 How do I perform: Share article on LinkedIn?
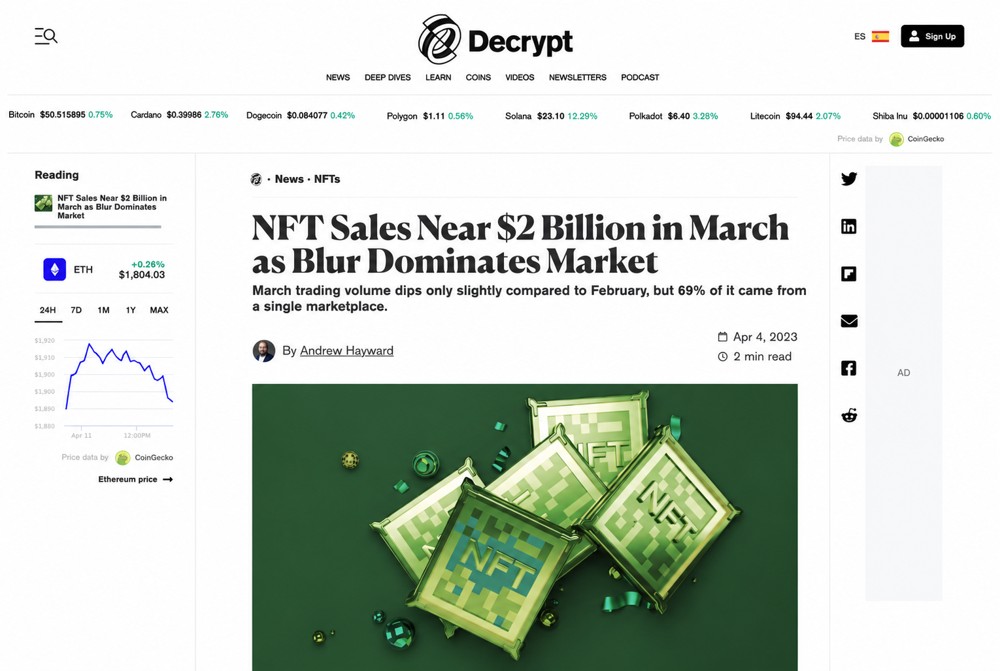(x=849, y=226)
